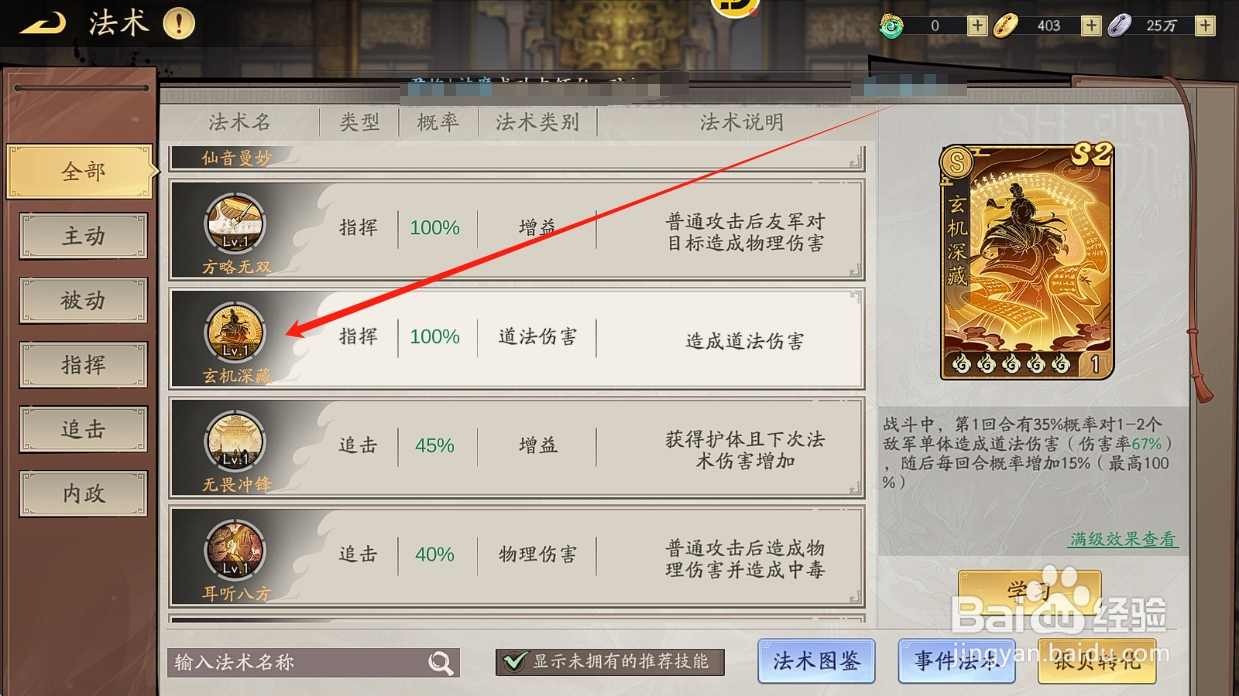
Task: Switch to the 被动 tab
Action: click(x=83, y=300)
